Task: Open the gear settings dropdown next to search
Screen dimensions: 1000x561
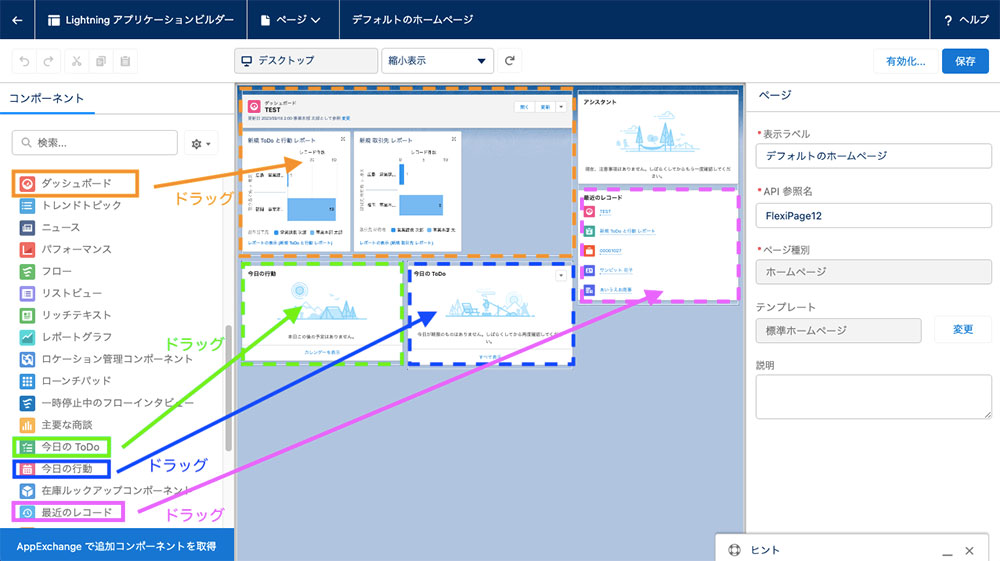Action: point(201,143)
